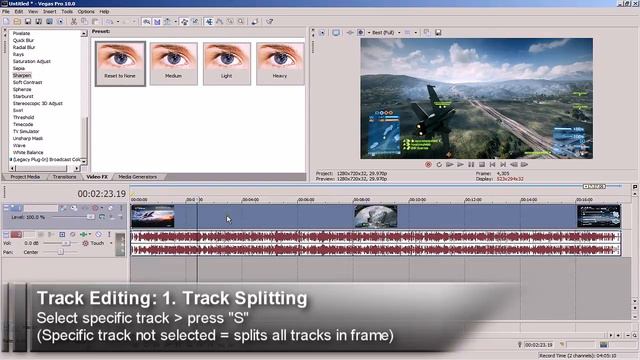Click the save snapshot to file icon
The width and height of the screenshot is (640, 360).
438,33
